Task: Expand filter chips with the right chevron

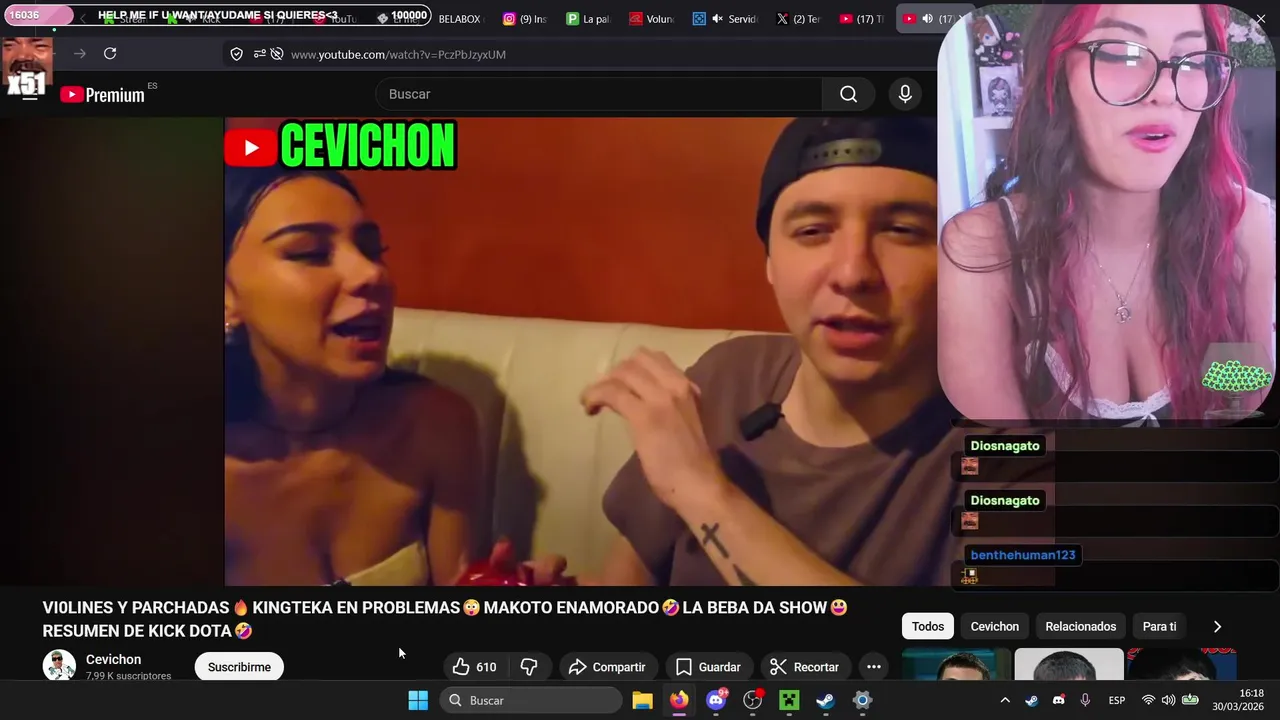Action: [1217, 626]
